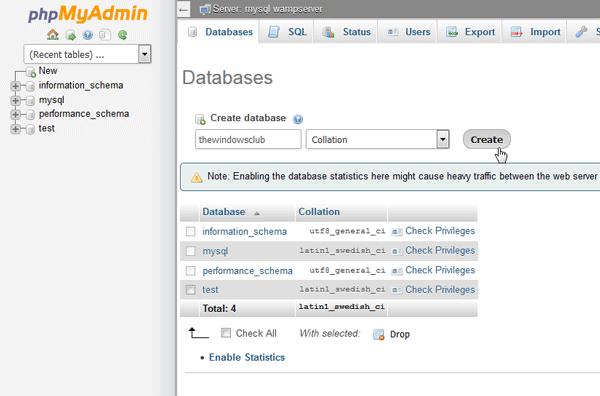Tick the test row checkbox
The height and width of the screenshot is (396, 600).
point(191,290)
